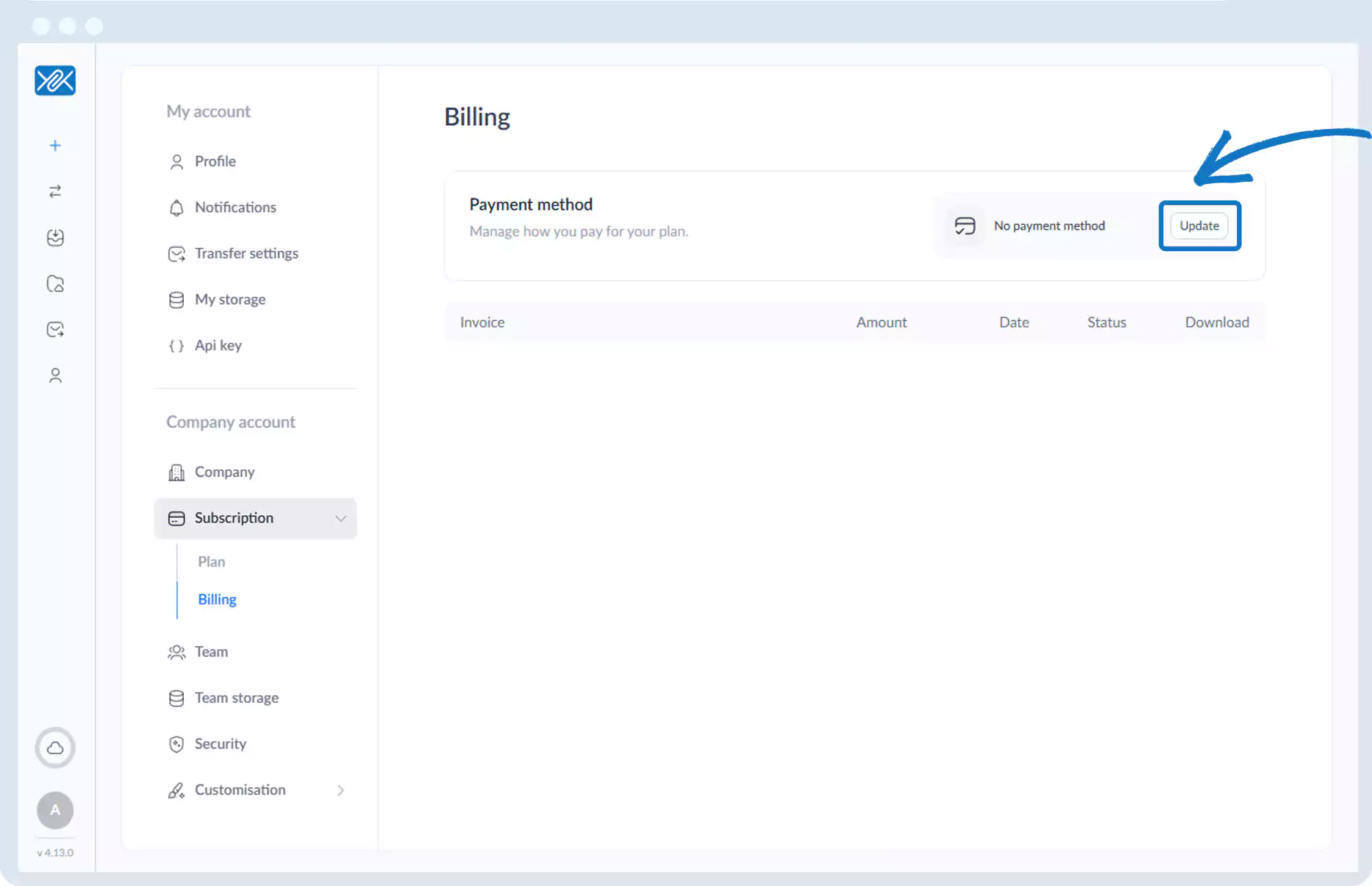Open transfers arrows icon in left rail
The height and width of the screenshot is (886, 1372).
tap(56, 191)
